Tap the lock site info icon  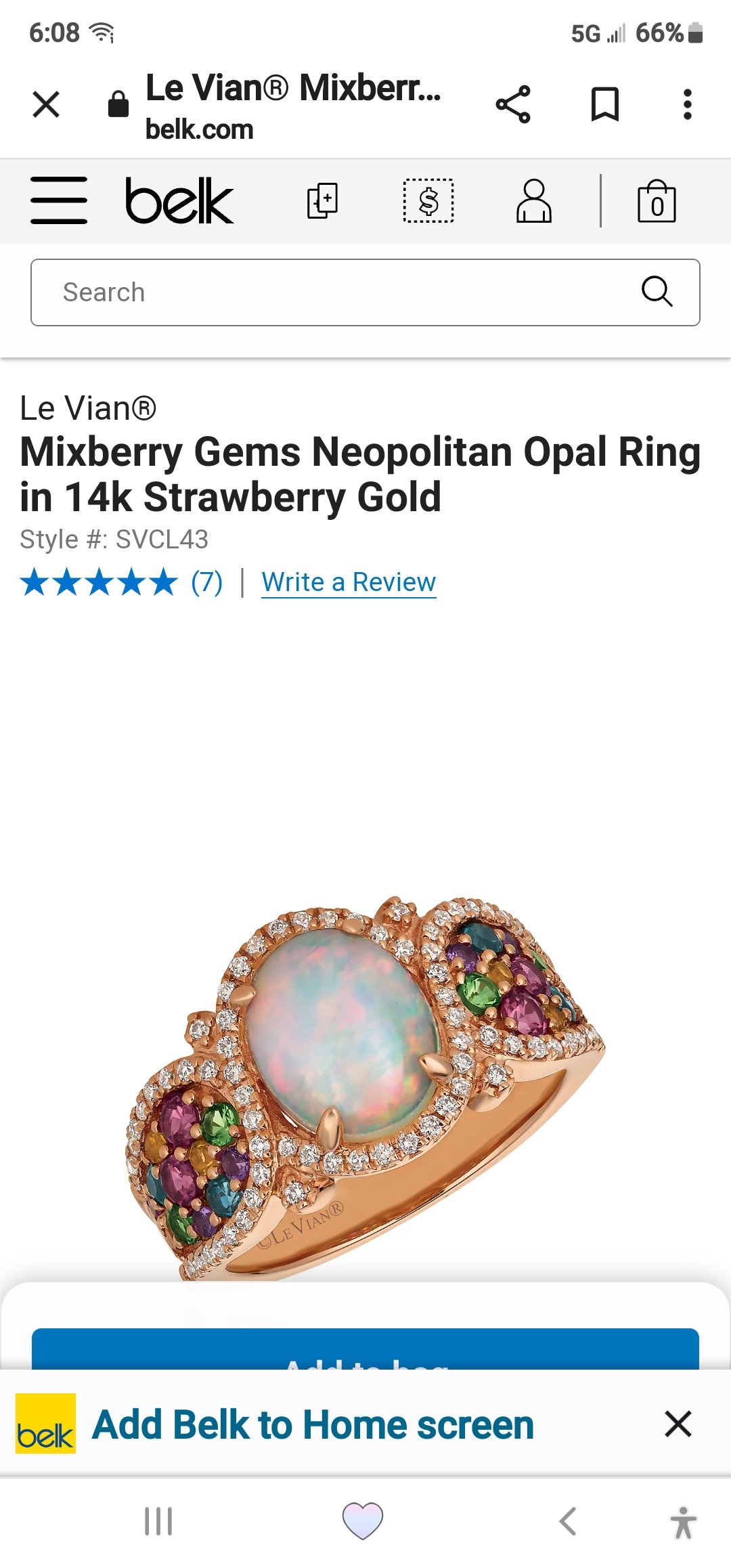click(x=118, y=104)
